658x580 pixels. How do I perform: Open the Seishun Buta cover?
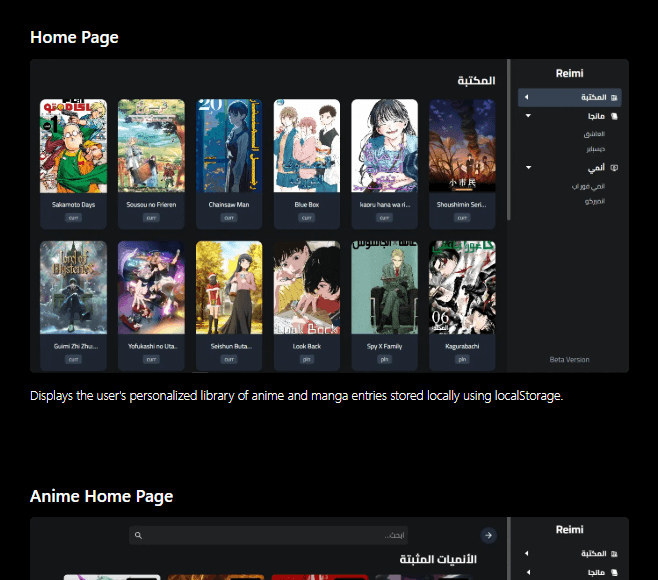click(x=229, y=287)
